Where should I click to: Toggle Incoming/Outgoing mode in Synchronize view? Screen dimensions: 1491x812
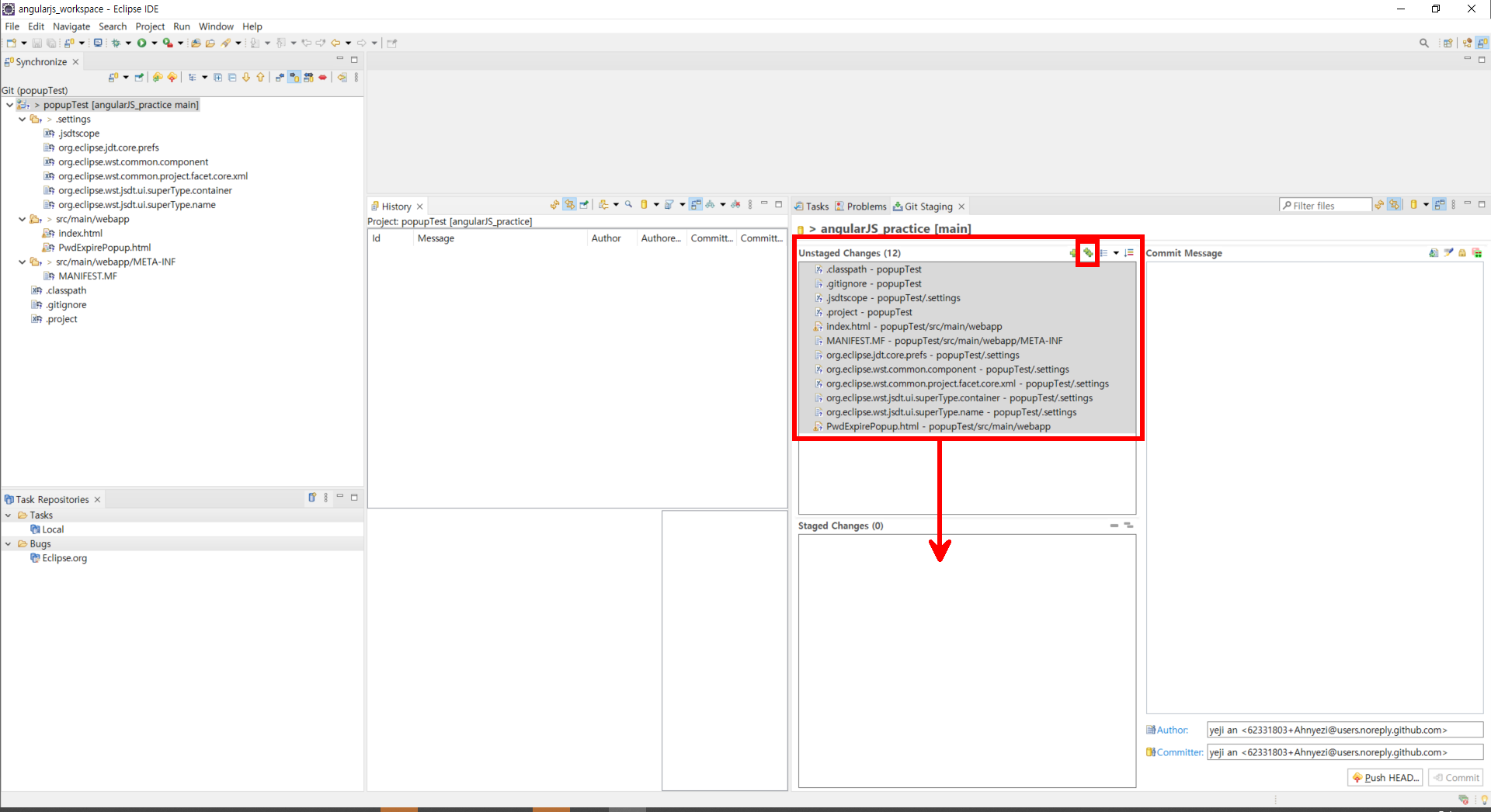pos(308,78)
